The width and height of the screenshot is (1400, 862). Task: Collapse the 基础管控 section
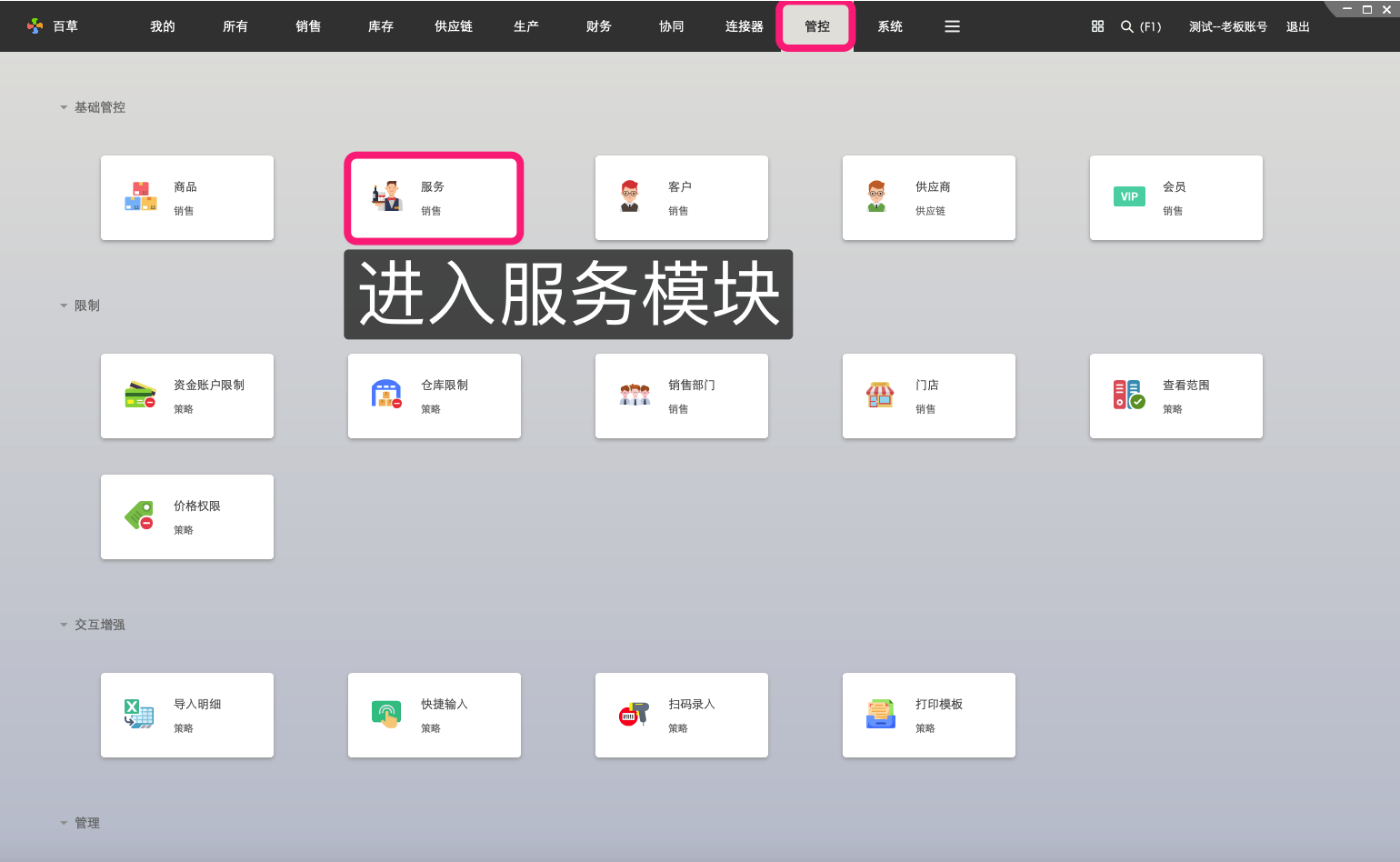[x=64, y=107]
